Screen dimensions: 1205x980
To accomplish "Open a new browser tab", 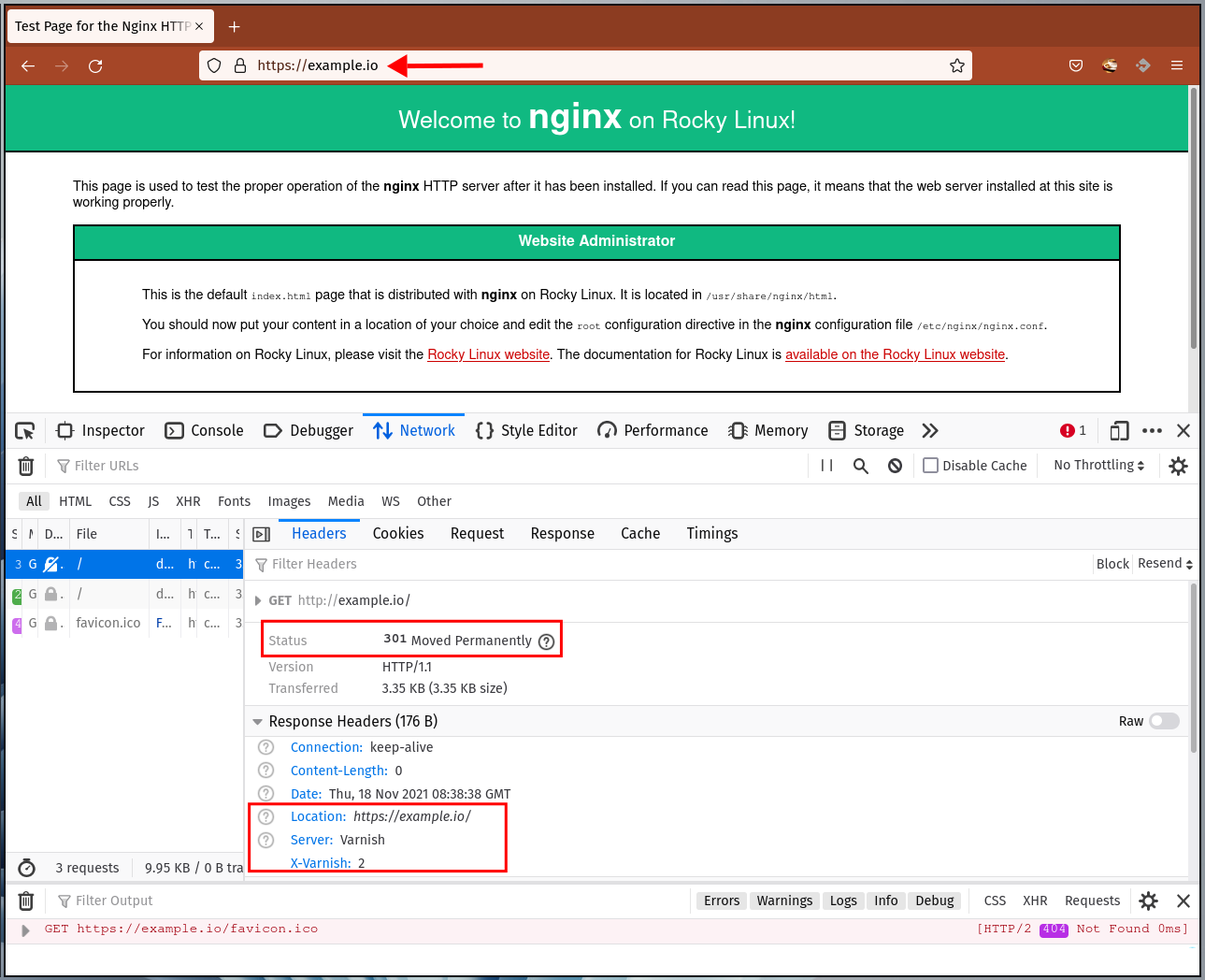I will click(x=235, y=26).
